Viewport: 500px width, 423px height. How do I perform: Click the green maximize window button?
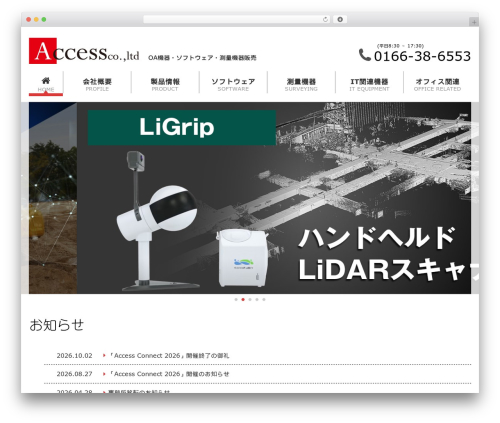click(44, 20)
